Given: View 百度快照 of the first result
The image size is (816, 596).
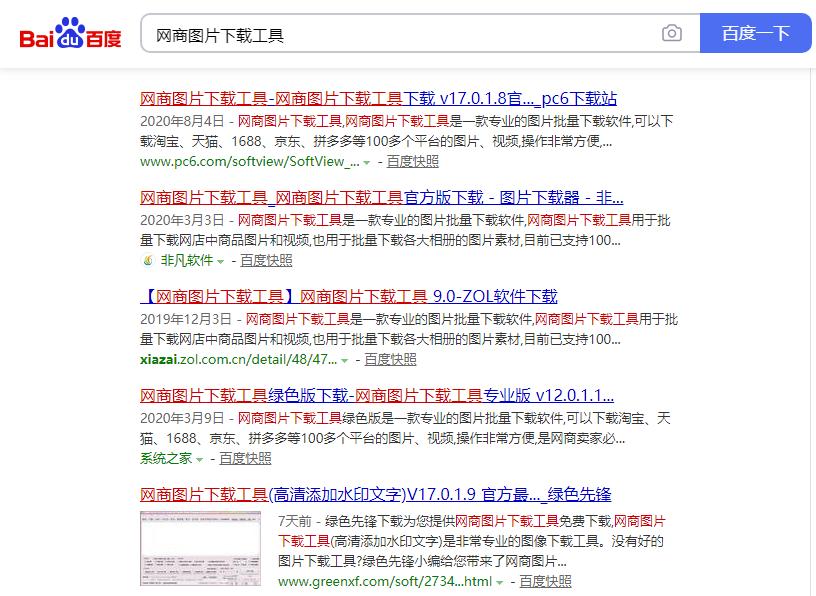Looking at the screenshot, I should pyautogui.click(x=410, y=161).
